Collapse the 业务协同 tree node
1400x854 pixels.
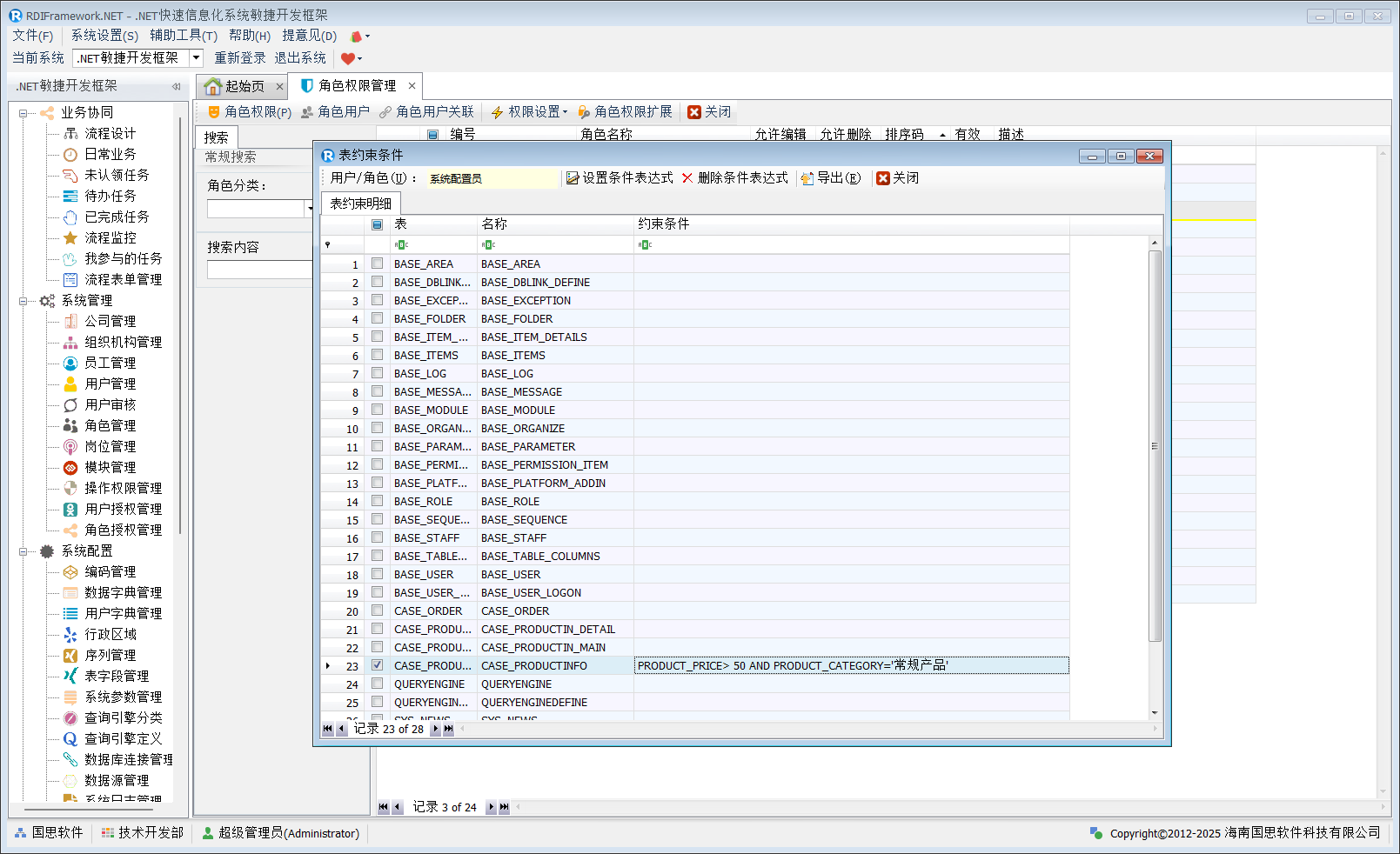coord(23,113)
